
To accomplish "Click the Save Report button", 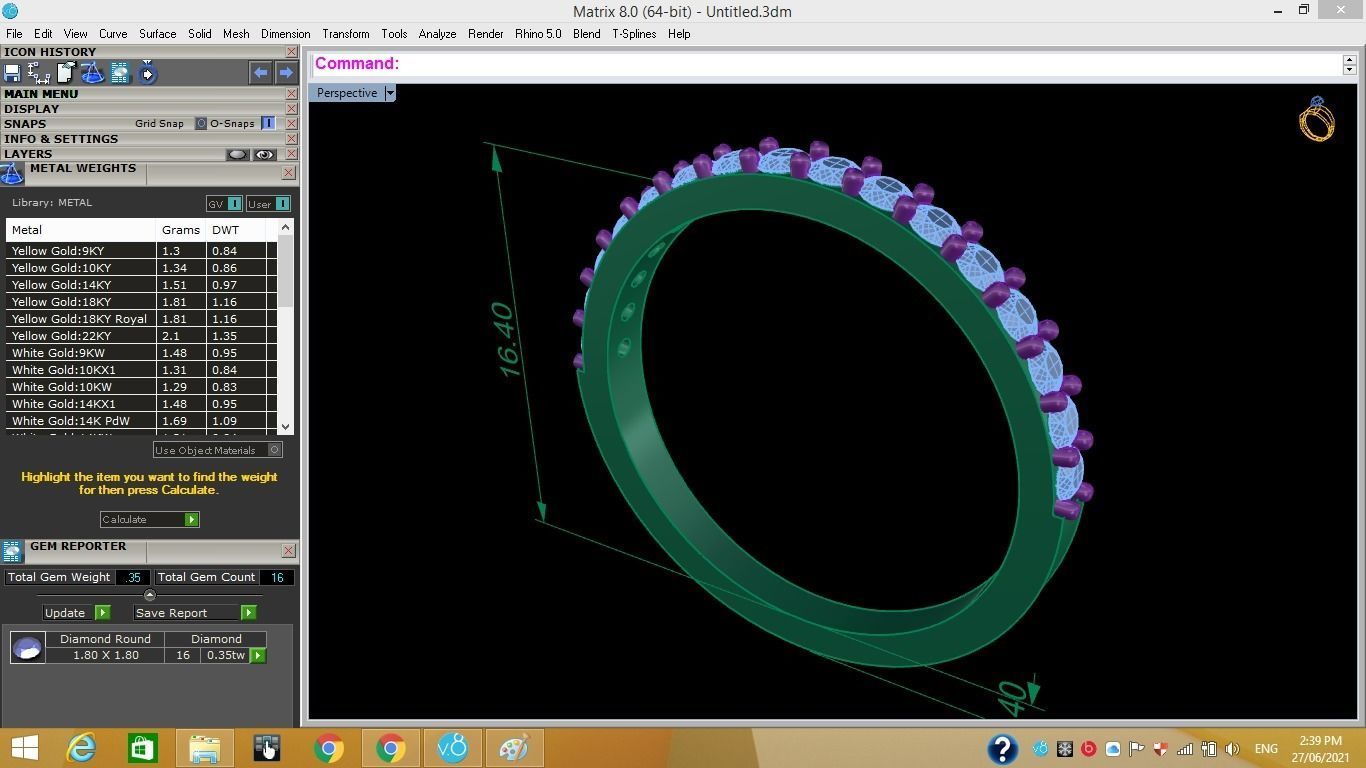I will click(x=195, y=613).
